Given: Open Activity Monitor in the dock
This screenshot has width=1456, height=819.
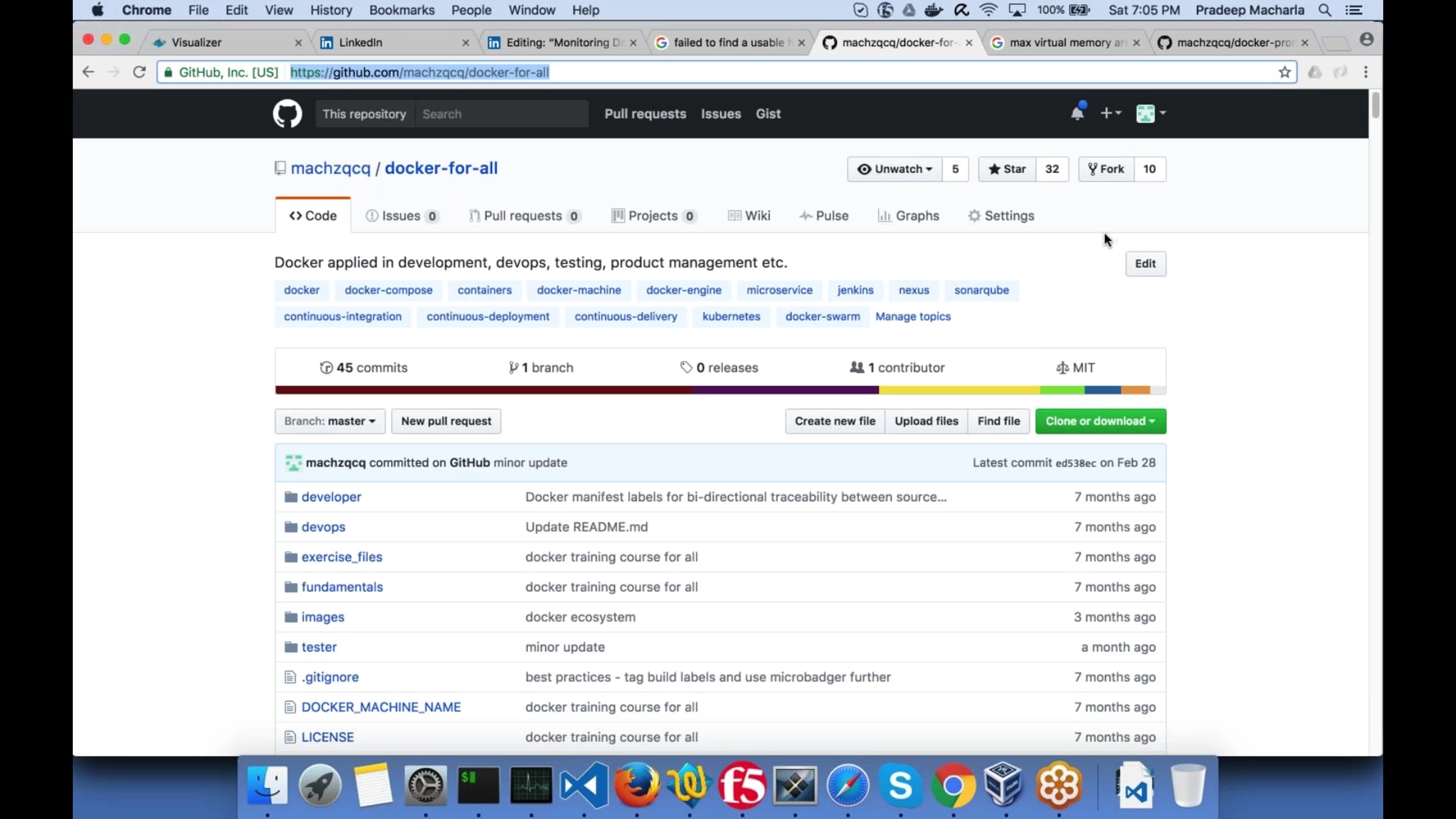Looking at the screenshot, I should coord(531,785).
